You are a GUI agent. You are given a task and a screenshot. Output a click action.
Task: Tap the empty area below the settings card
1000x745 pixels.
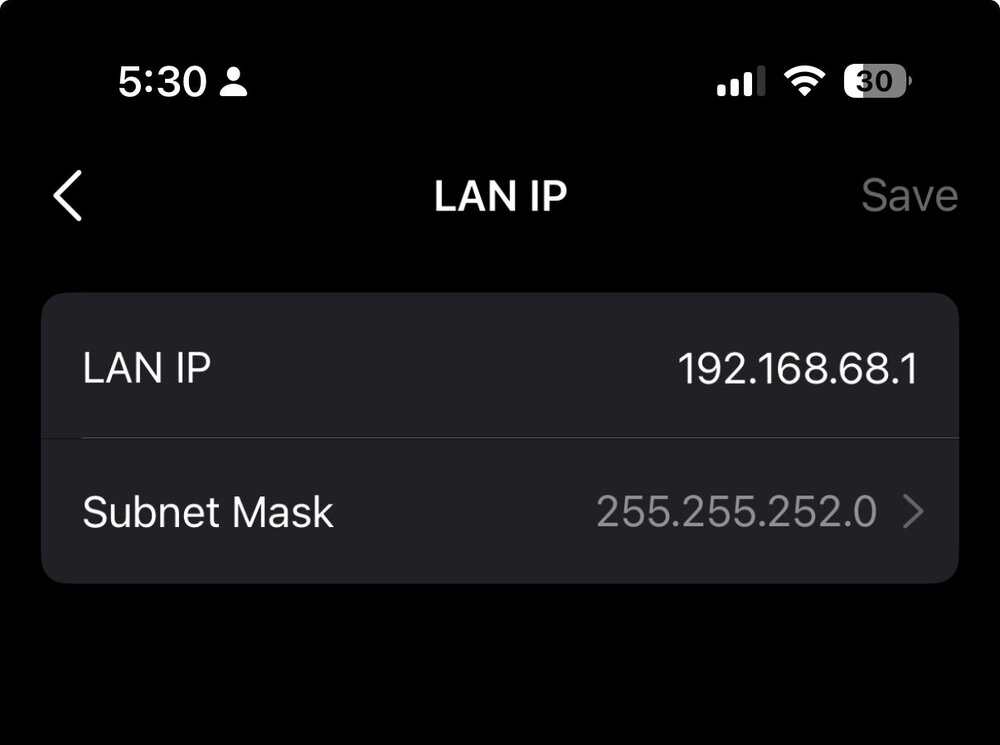(500, 663)
